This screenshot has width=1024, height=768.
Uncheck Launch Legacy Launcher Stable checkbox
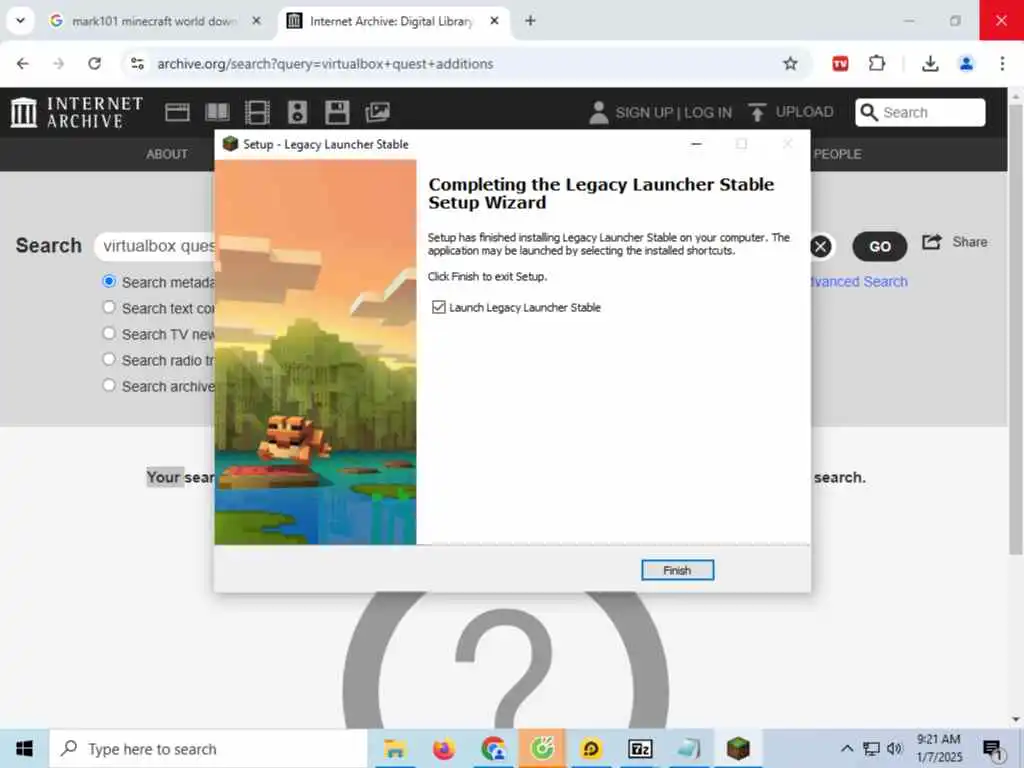438,307
